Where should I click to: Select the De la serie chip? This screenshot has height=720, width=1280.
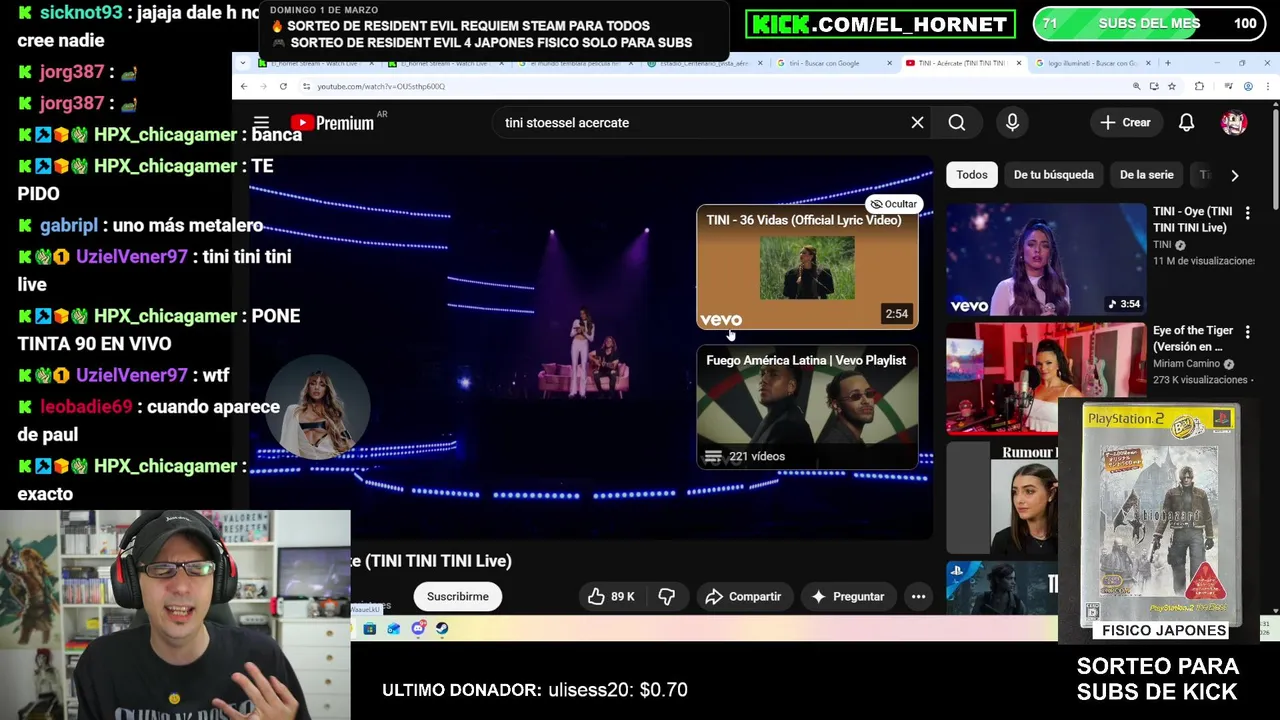click(1146, 175)
